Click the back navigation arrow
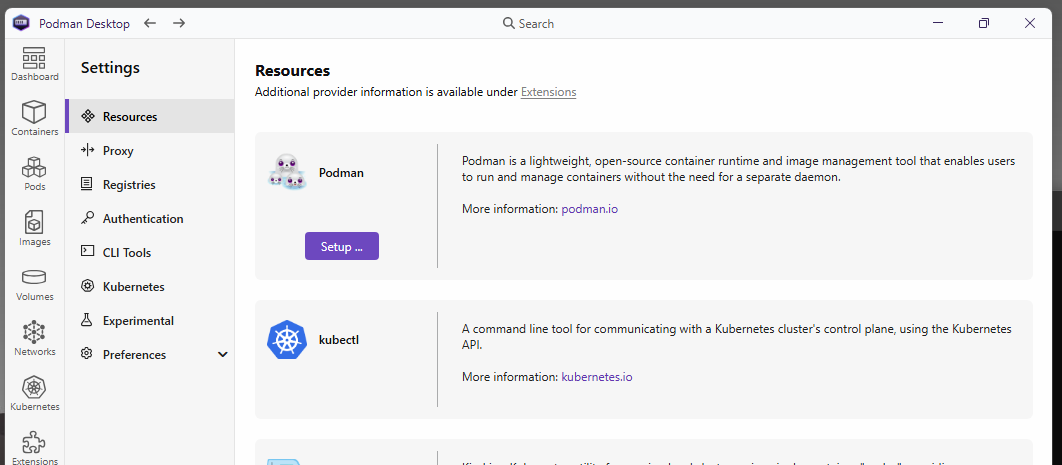 coord(150,23)
